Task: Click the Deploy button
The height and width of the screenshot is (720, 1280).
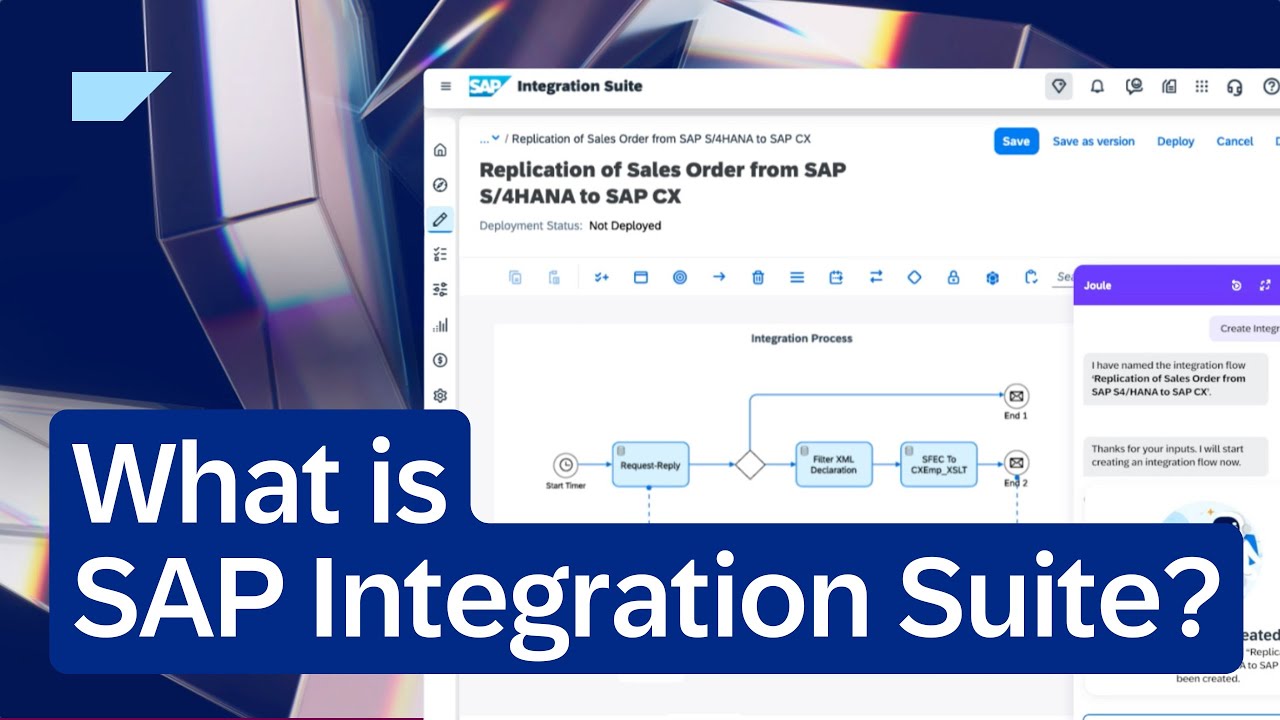Action: click(x=1175, y=141)
